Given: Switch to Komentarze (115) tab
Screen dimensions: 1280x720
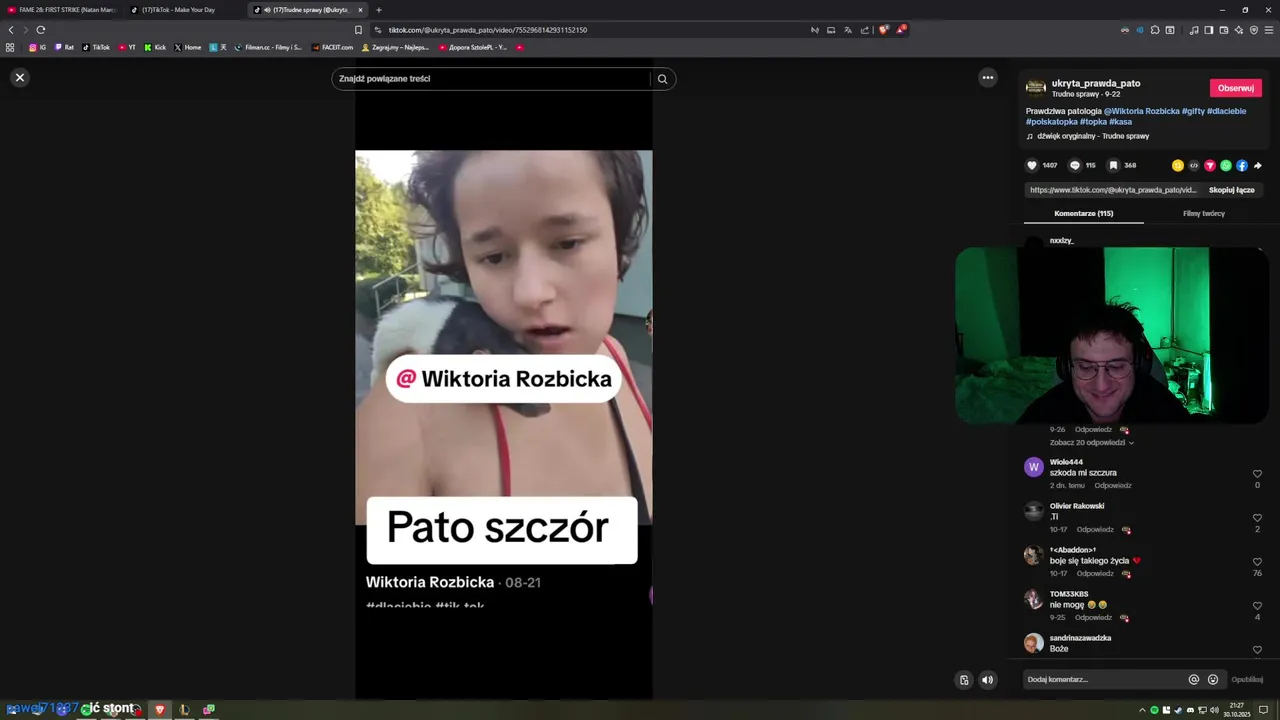Looking at the screenshot, I should coord(1083,213).
